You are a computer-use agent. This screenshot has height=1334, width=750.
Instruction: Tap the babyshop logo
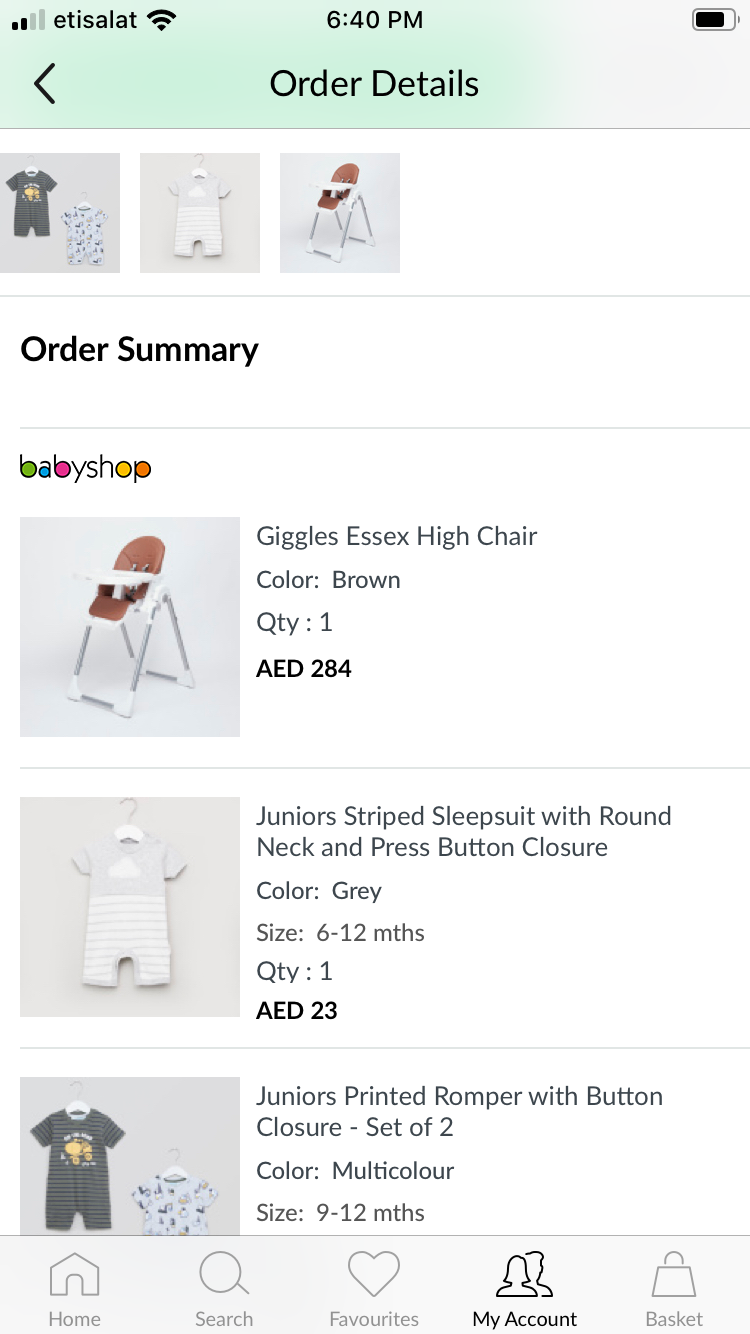[85, 468]
